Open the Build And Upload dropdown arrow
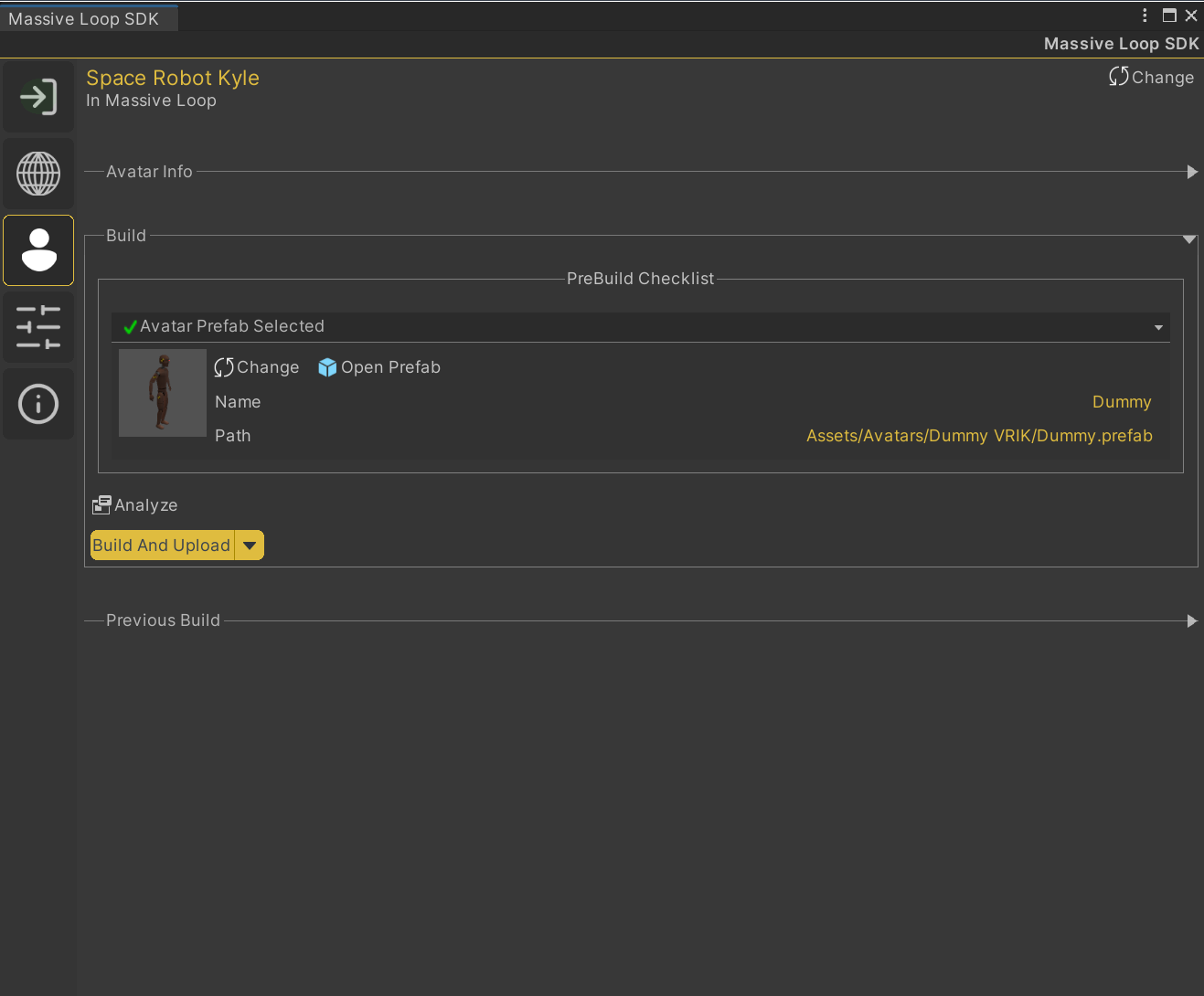This screenshot has height=996, width=1204. click(x=250, y=546)
